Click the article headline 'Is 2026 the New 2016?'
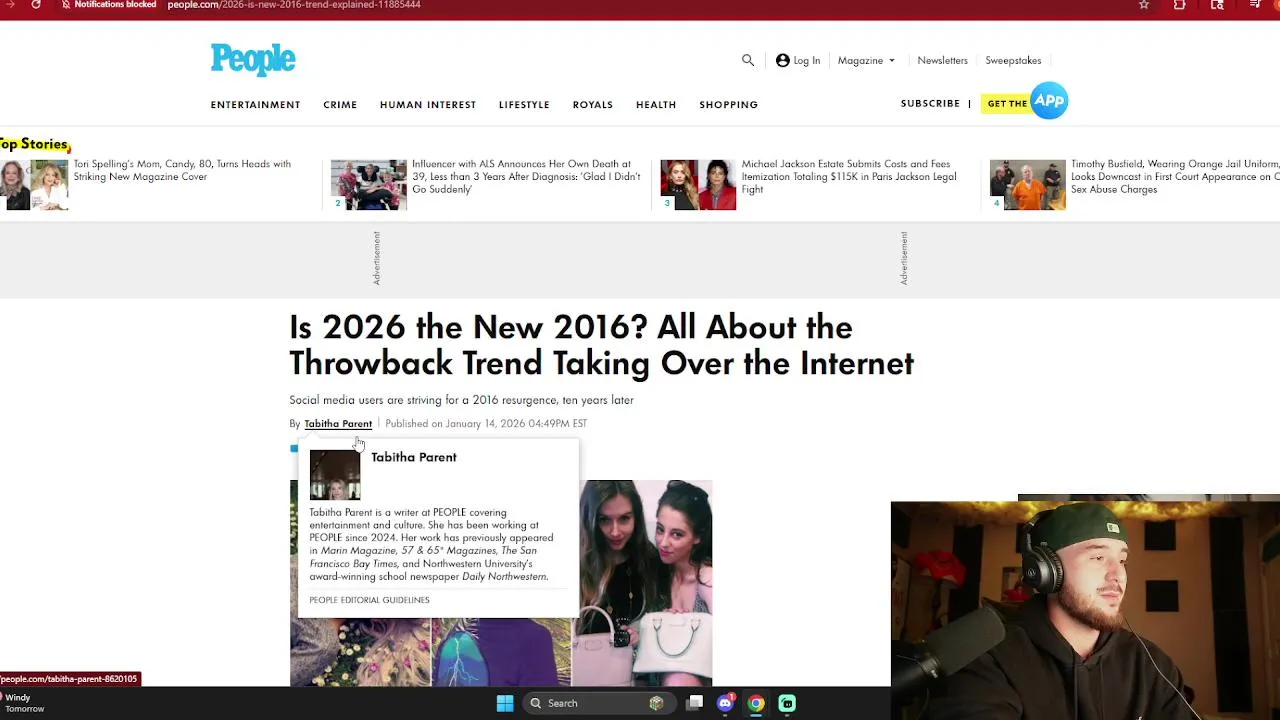This screenshot has height=720, width=1280. pos(601,345)
